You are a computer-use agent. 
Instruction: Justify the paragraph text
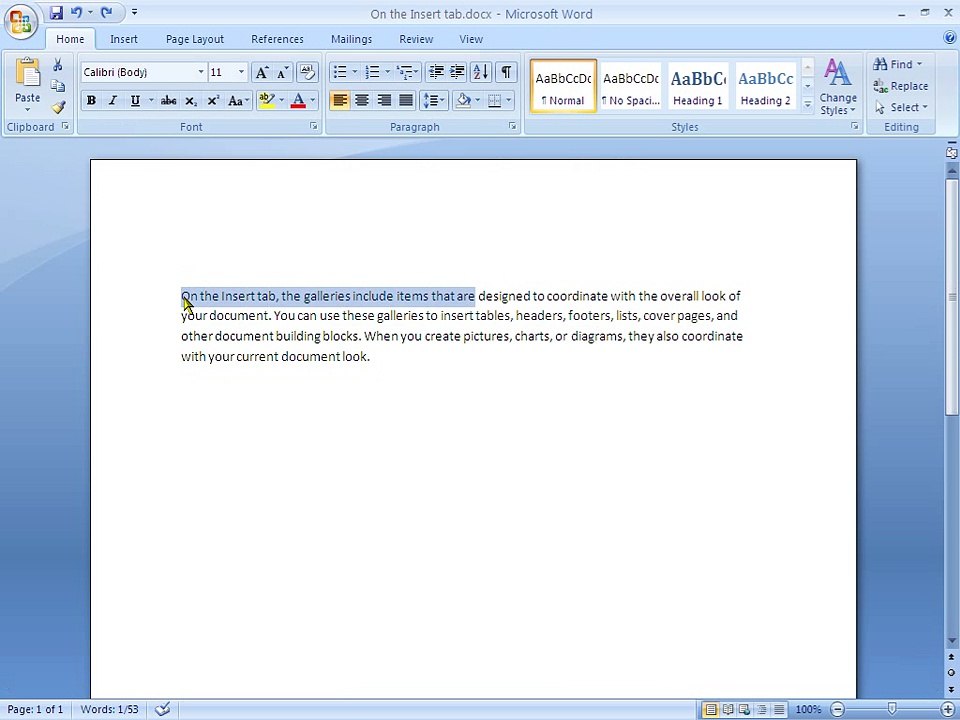[406, 100]
